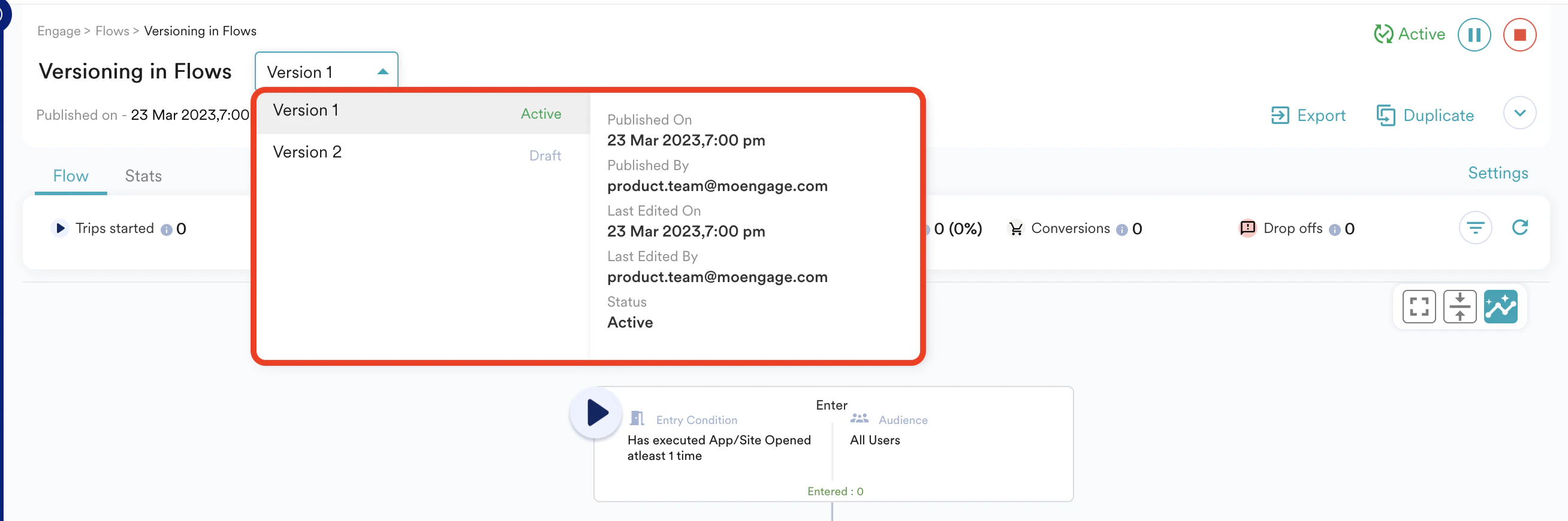Click the play entry node circle
Viewport: 1568px width, 521px height.
point(596,413)
